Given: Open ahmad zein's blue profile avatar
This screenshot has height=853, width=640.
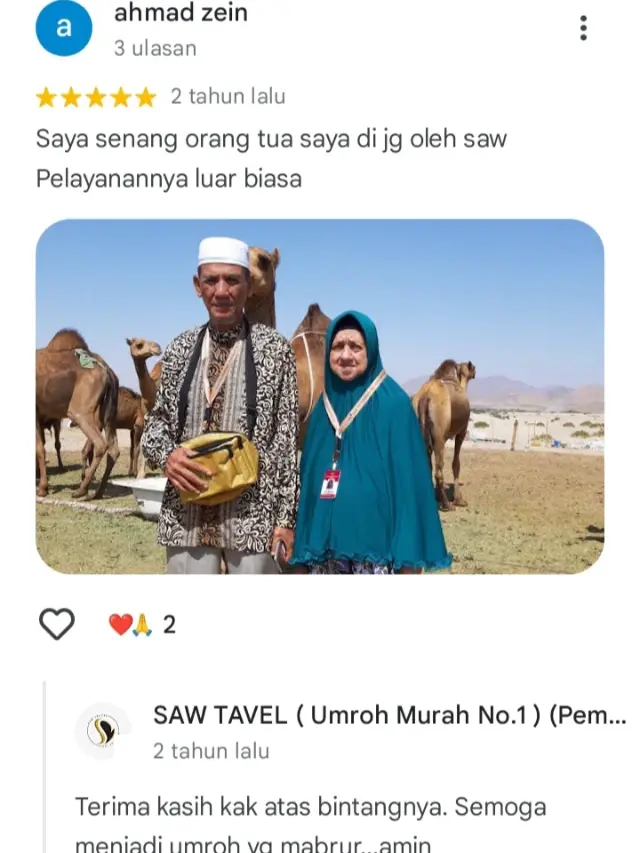Looking at the screenshot, I should tap(64, 27).
